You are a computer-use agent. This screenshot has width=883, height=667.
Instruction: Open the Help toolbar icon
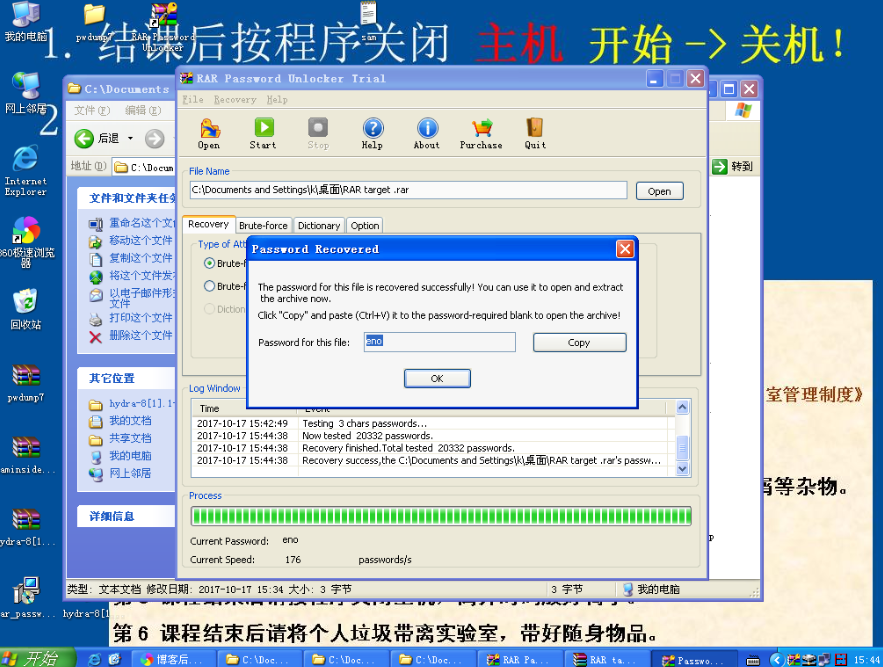point(372,134)
